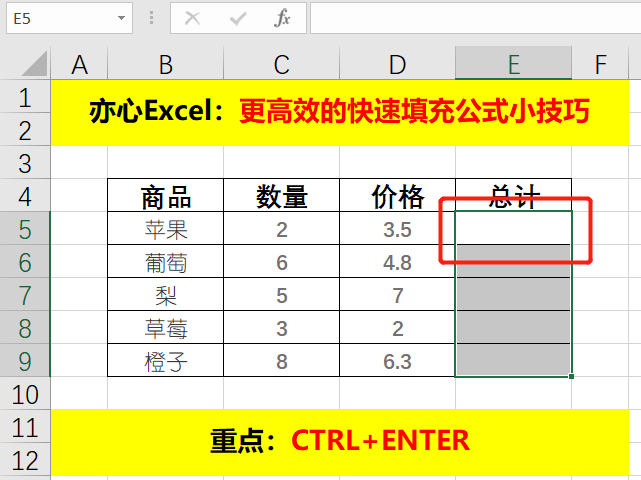The height and width of the screenshot is (480, 641).
Task: Click price cell '4.8'
Action: tap(397, 262)
